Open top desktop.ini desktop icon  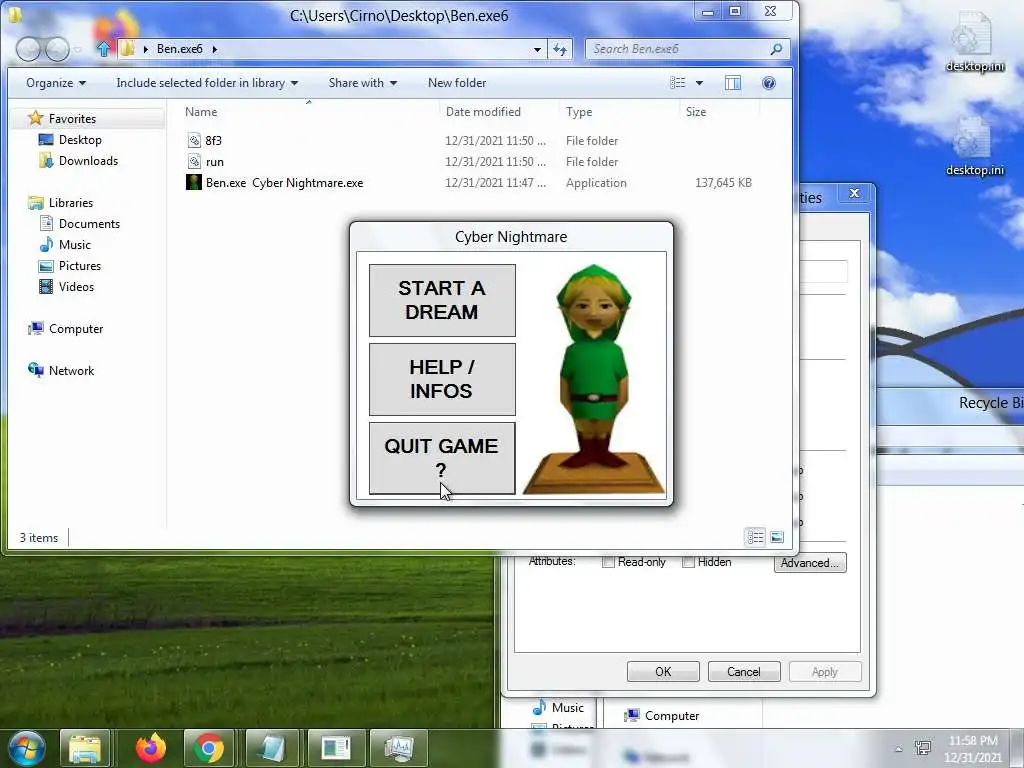pyautogui.click(x=975, y=41)
